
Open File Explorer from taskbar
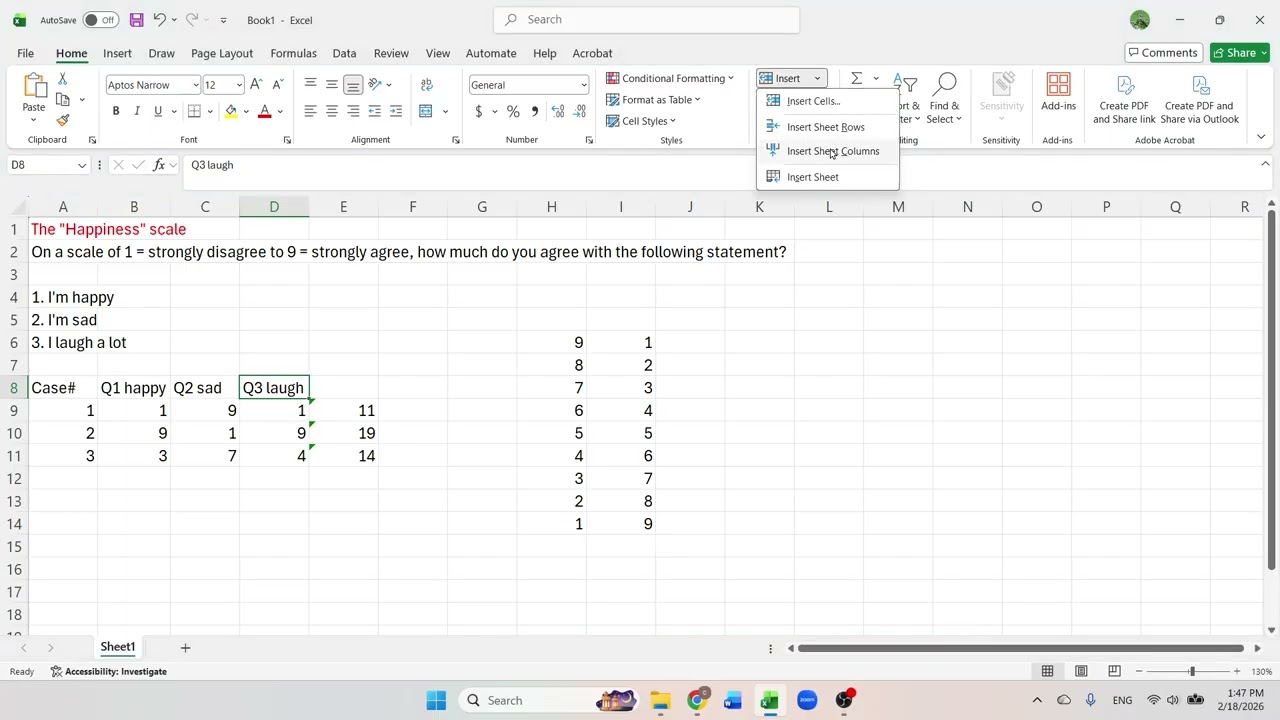coord(660,700)
